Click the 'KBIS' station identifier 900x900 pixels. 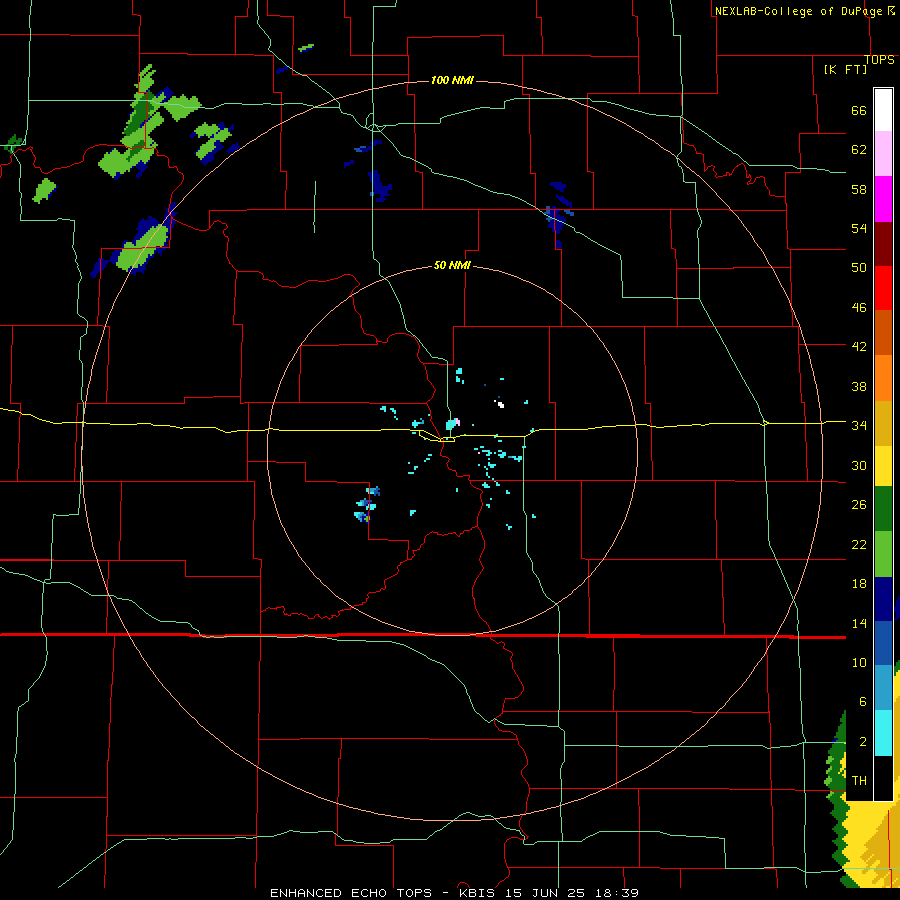[x=479, y=893]
